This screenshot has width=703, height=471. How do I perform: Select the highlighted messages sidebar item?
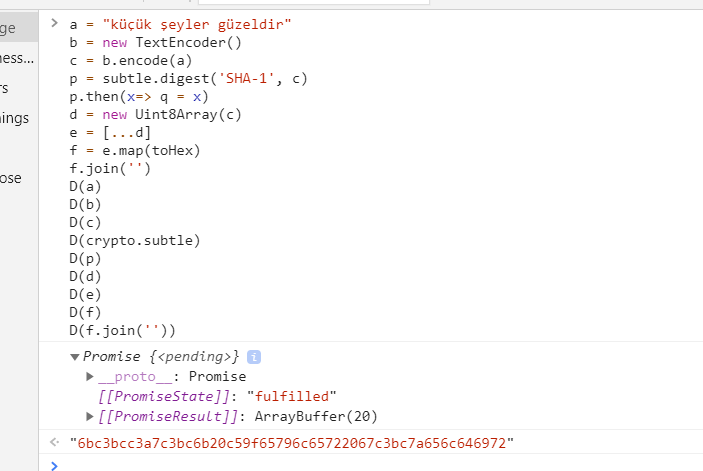[19, 28]
